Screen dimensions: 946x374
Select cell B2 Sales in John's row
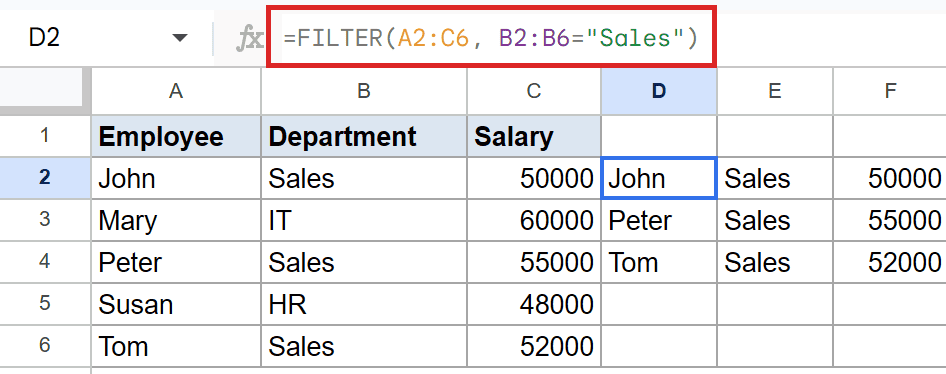(364, 179)
